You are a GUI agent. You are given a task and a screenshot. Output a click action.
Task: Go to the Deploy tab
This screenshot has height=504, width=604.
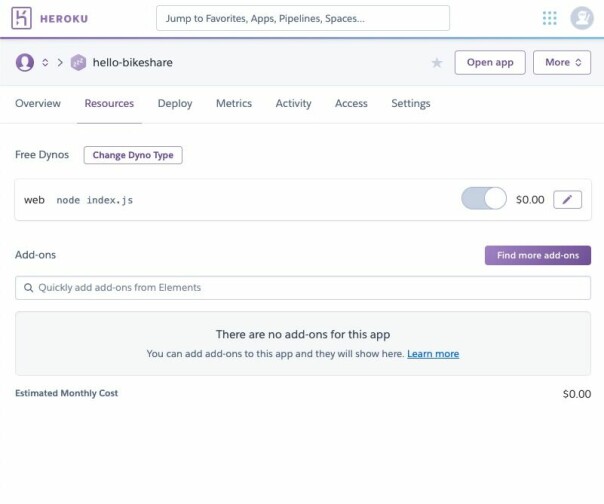point(175,103)
